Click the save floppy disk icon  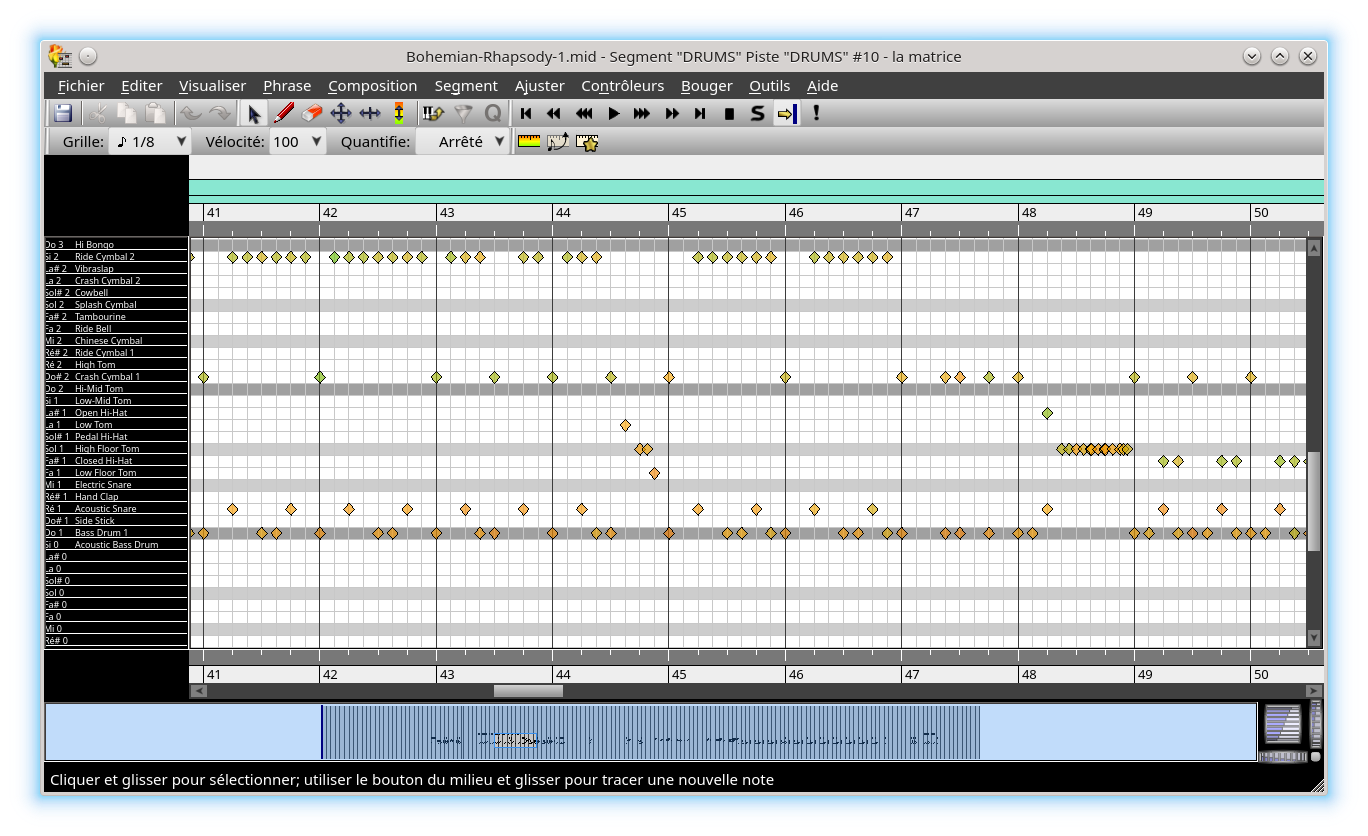pyautogui.click(x=63, y=113)
